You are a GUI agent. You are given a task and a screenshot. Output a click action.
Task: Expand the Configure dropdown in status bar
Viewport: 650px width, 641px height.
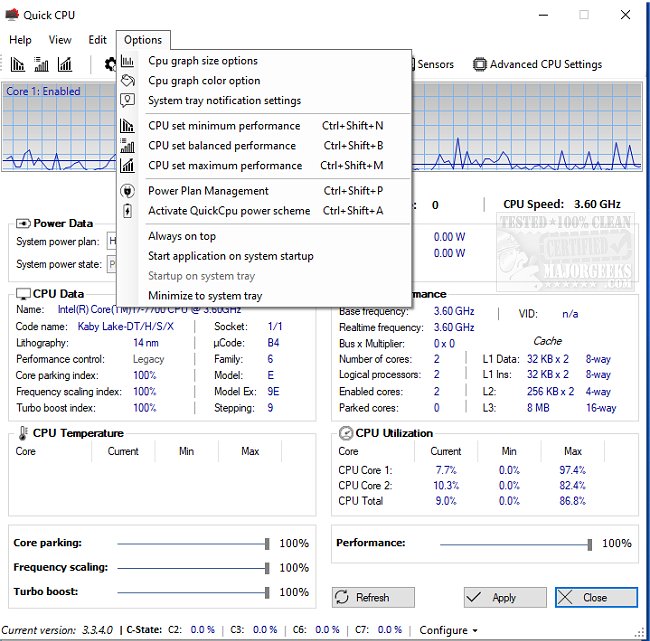tap(449, 630)
